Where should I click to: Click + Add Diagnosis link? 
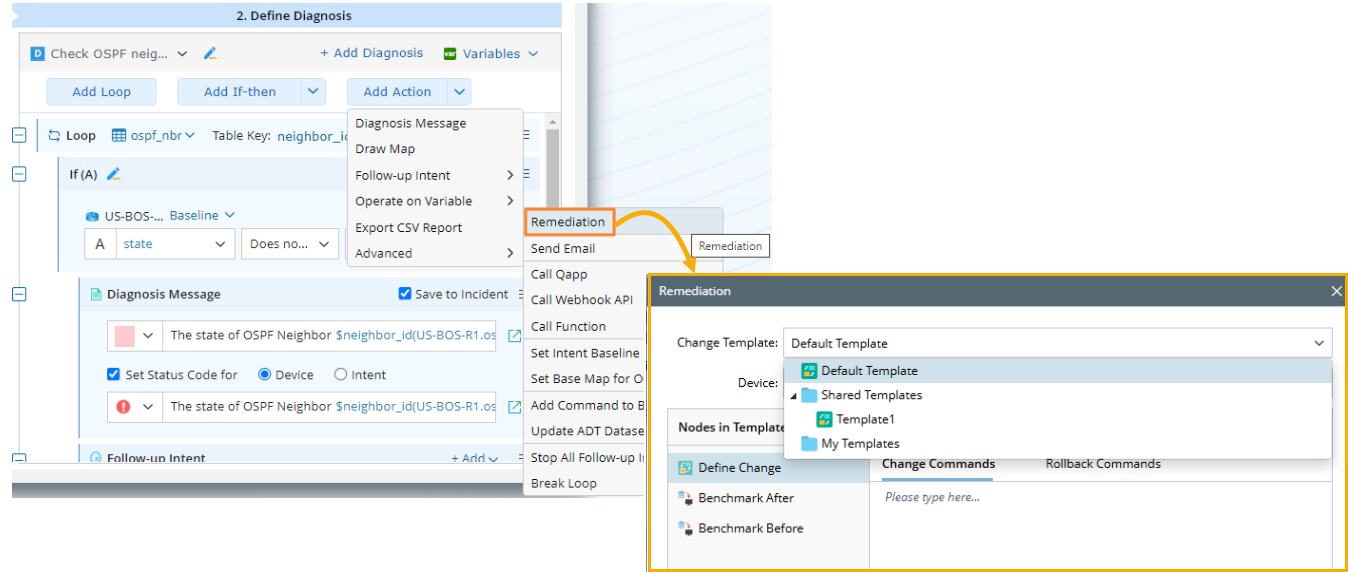point(371,53)
